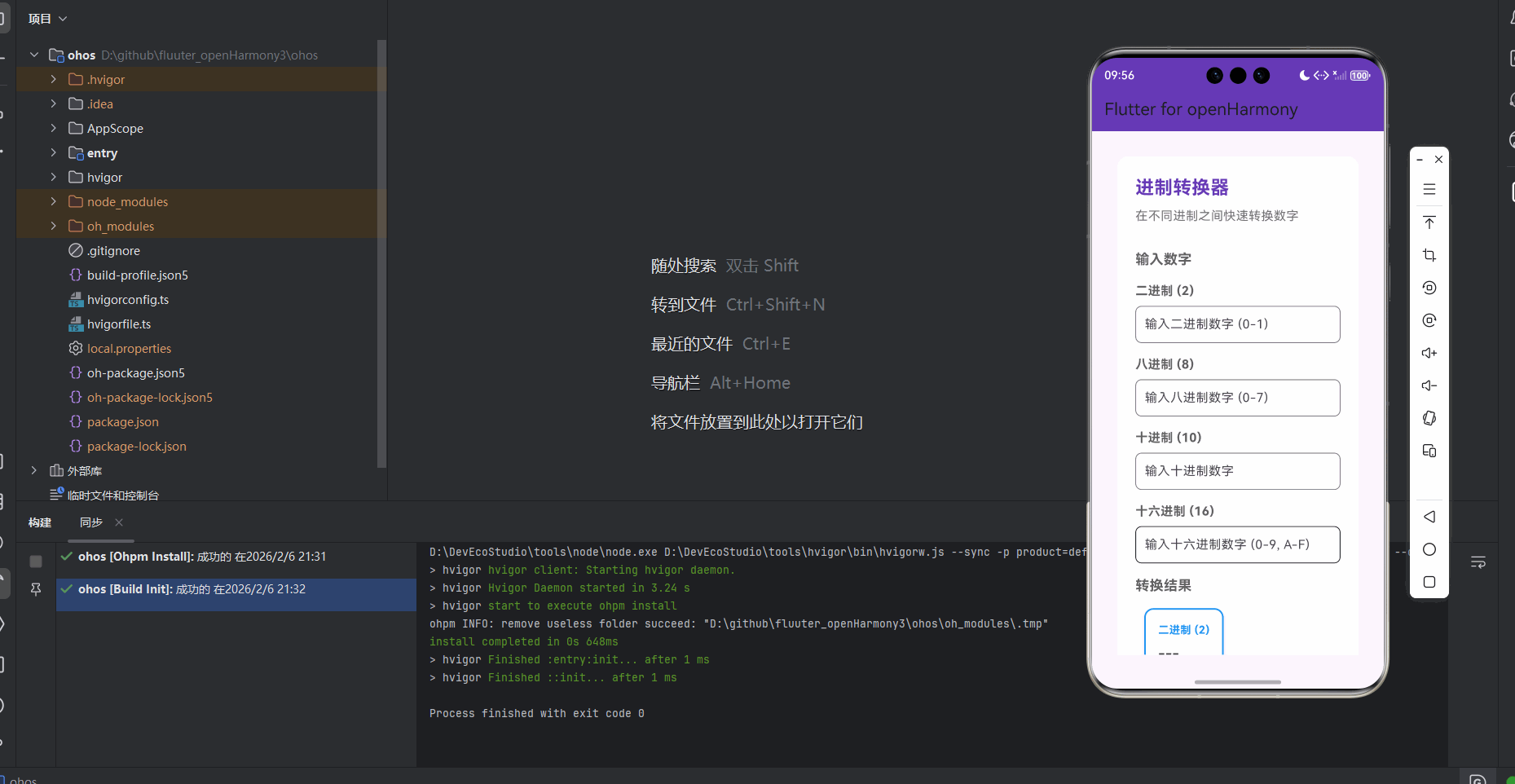Viewport: 1515px width, 784px height.
Task: Click the 最近的文件 Ctrl+E hint
Action: [720, 344]
